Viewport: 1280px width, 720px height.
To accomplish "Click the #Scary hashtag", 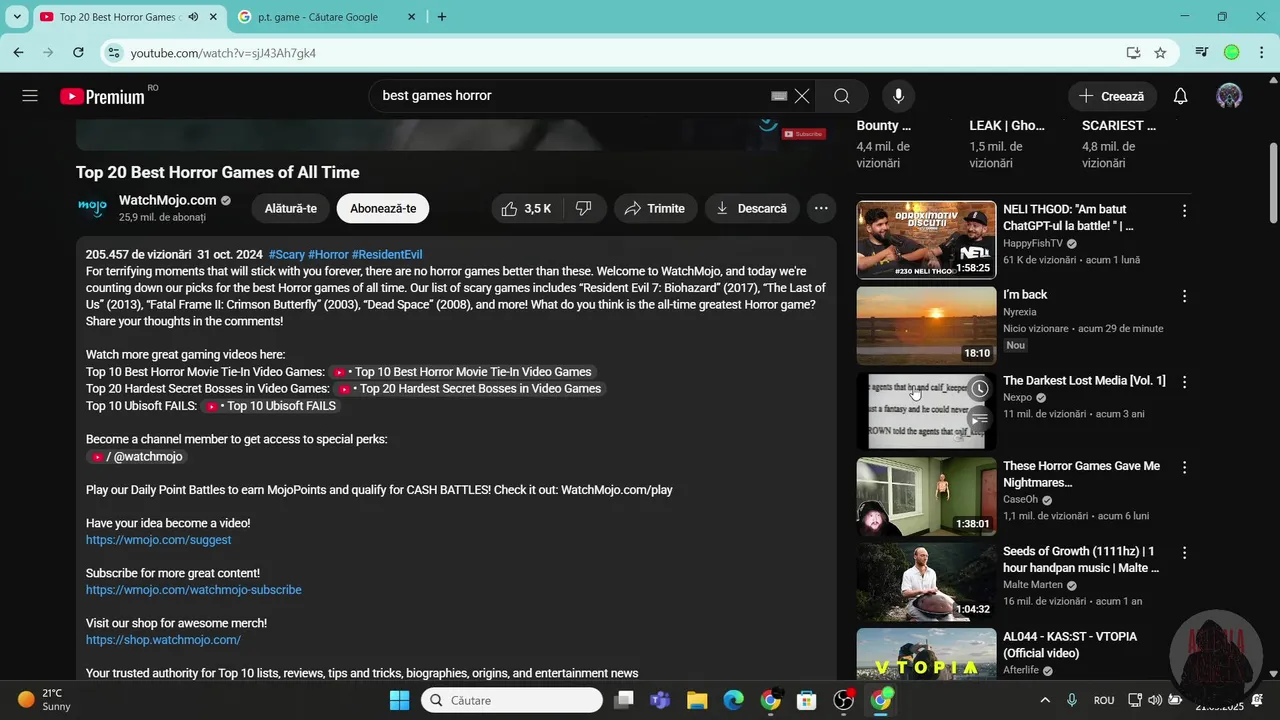I will coord(287,255).
